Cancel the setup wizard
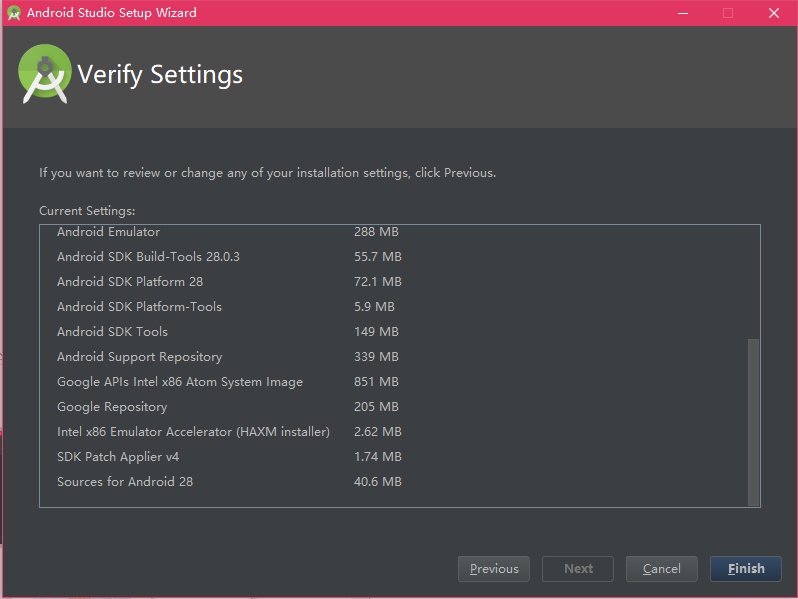Screen dimensions: 798x599 click(x=662, y=568)
